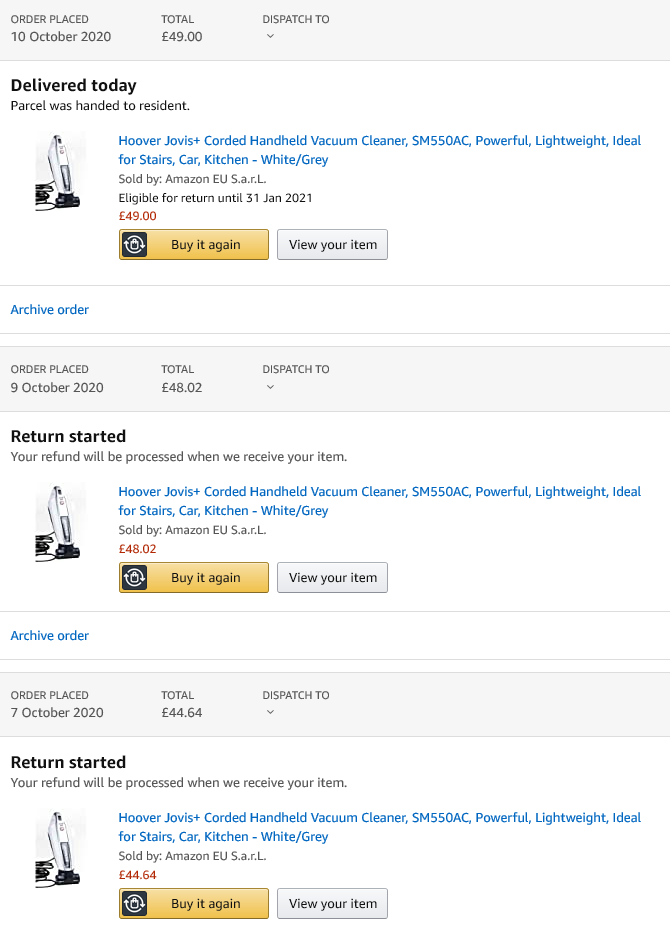Click the Buy it again label for the £48.02 item
The width and height of the screenshot is (670, 936).
click(x=206, y=578)
